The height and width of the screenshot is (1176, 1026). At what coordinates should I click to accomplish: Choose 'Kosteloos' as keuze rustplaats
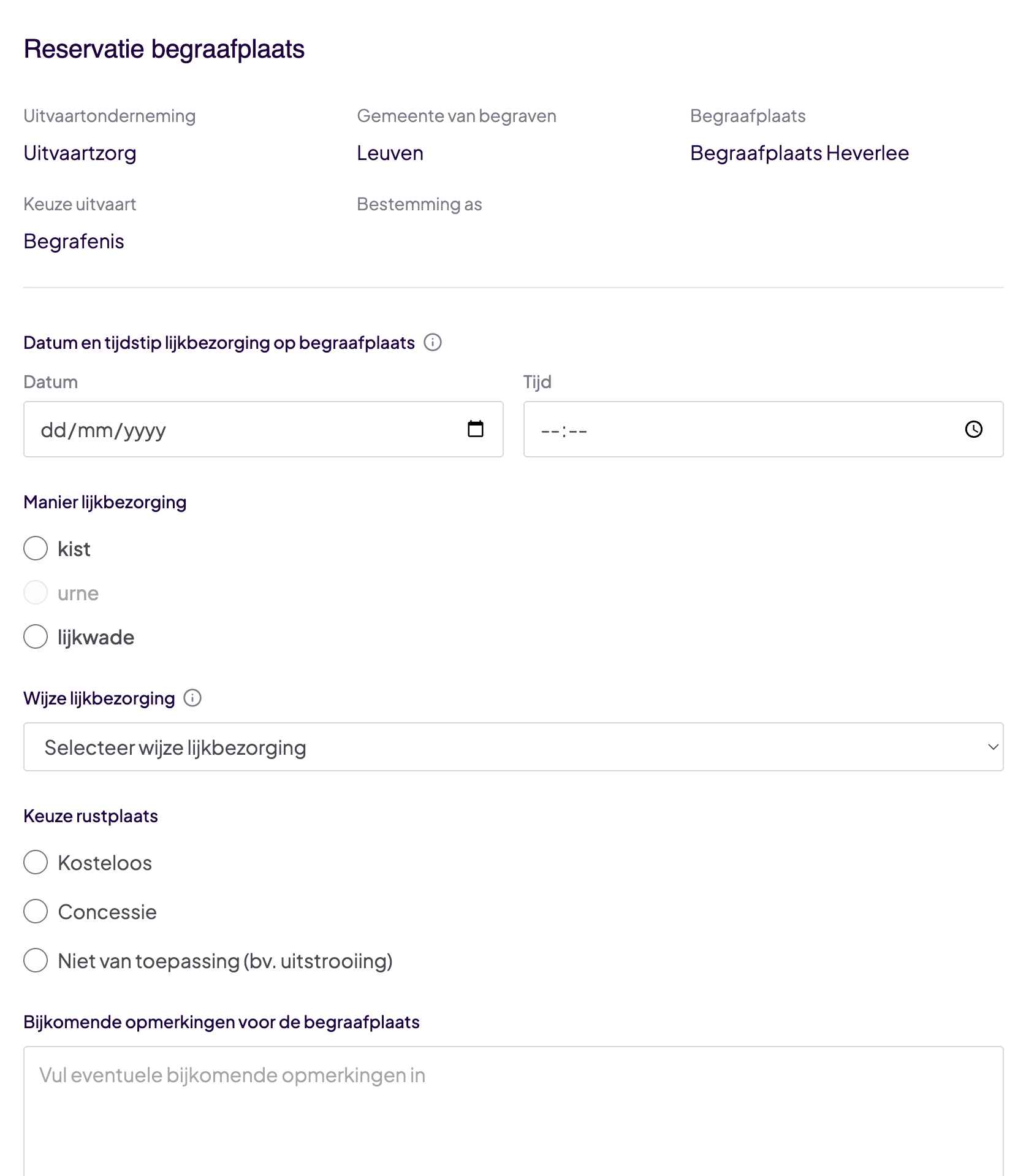(36, 863)
